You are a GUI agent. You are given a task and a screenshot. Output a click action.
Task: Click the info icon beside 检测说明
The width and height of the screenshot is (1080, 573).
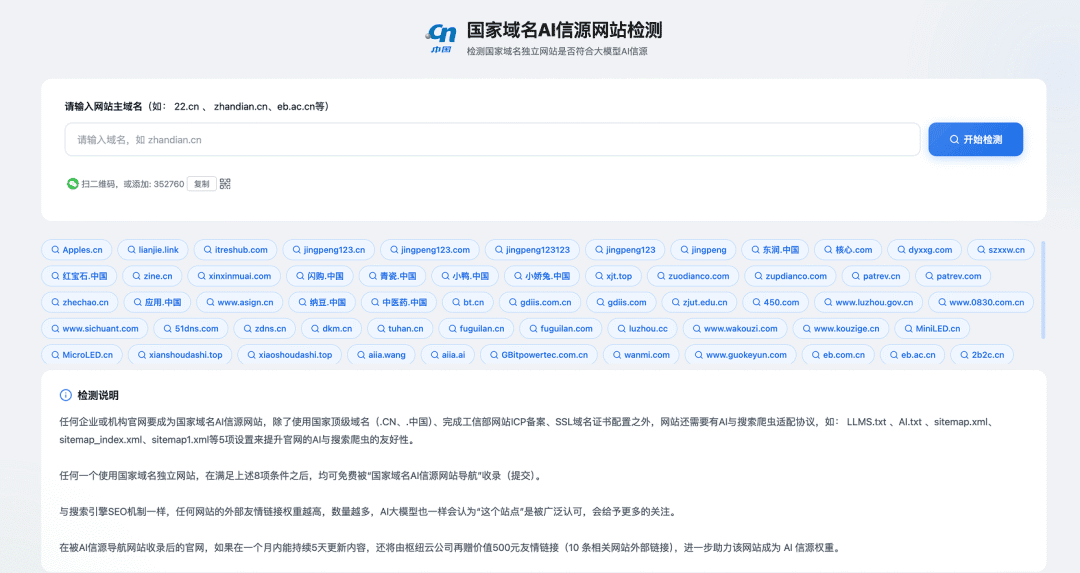pos(65,395)
